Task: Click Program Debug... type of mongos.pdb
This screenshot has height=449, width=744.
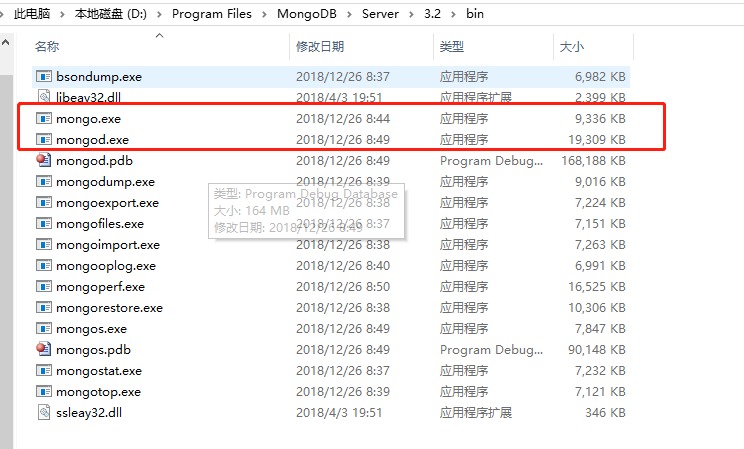Action: click(492, 350)
